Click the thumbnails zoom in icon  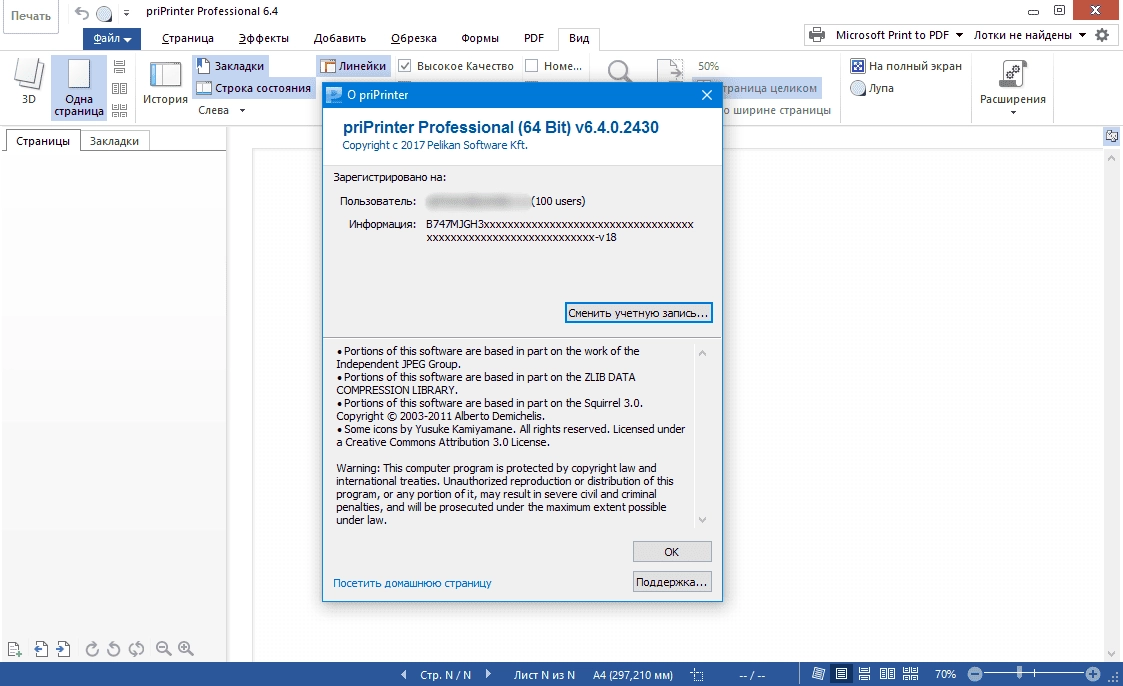186,649
